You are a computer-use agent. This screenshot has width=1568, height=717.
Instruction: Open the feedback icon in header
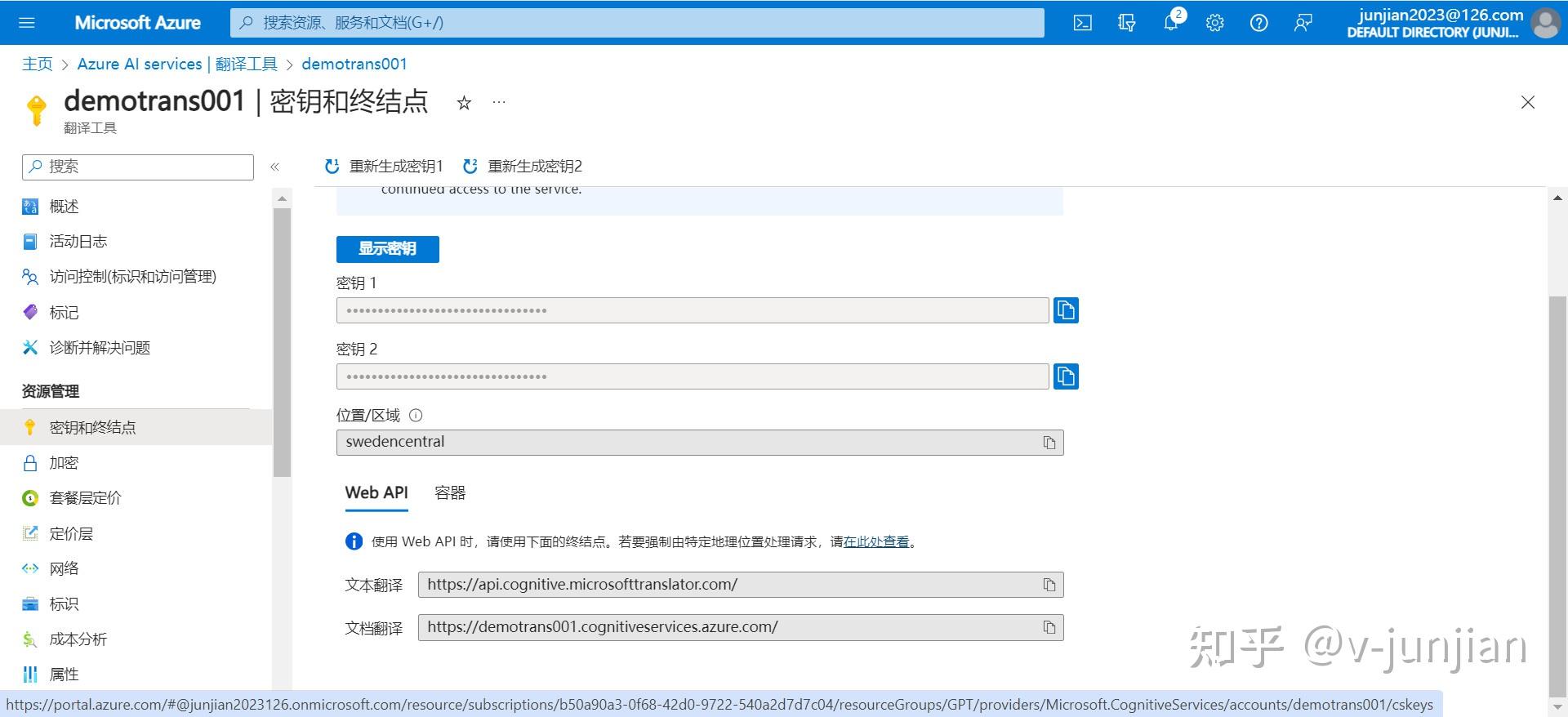[1303, 23]
